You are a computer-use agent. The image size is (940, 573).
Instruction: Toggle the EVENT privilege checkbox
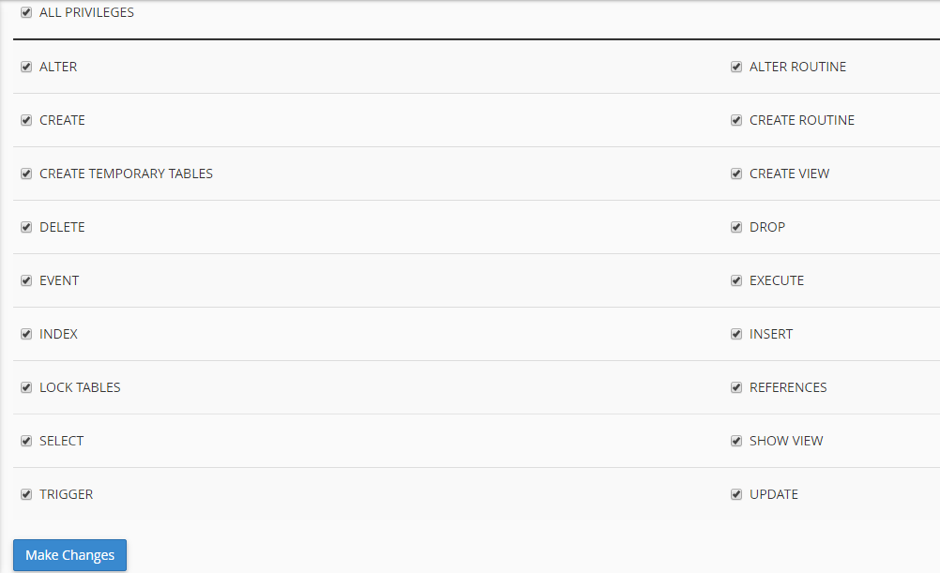(x=26, y=281)
